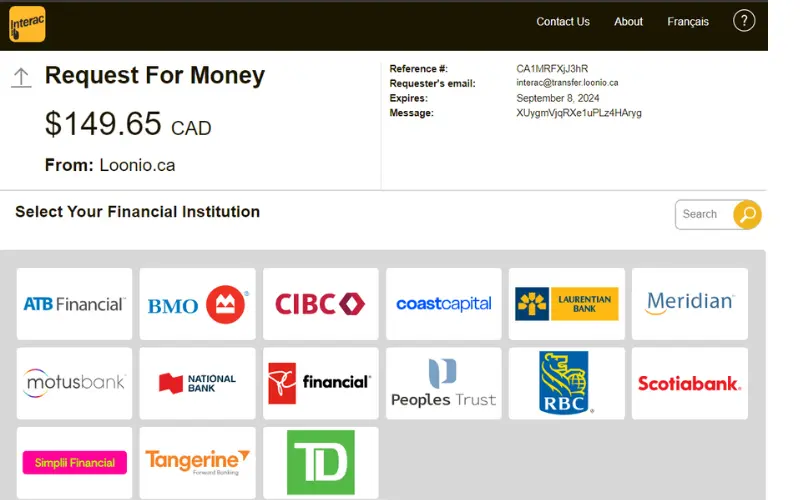Screen dimensions: 800x500
Task: Select the motusbank tile
Action: click(74, 384)
